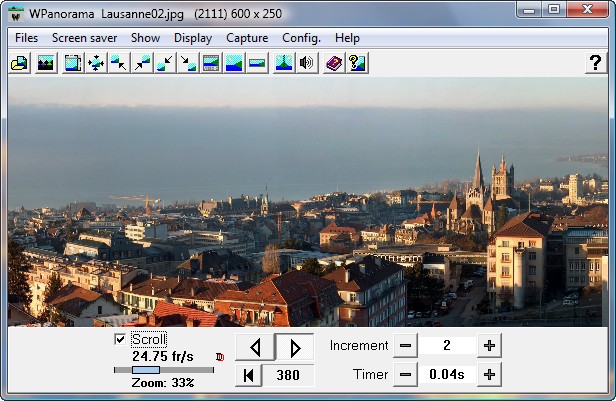The height and width of the screenshot is (401, 616).
Task: Click the full-size landscape image icon
Action: pos(234,63)
